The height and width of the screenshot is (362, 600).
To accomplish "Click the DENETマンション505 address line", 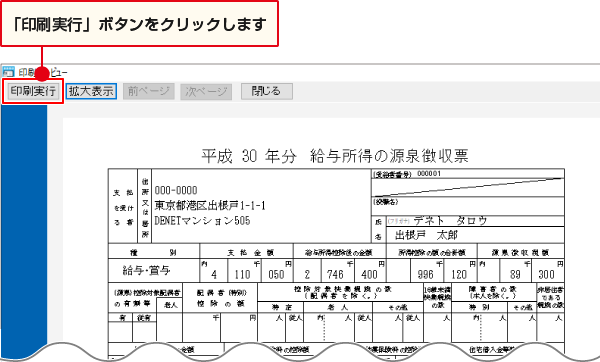I will pyautogui.click(x=202, y=221).
